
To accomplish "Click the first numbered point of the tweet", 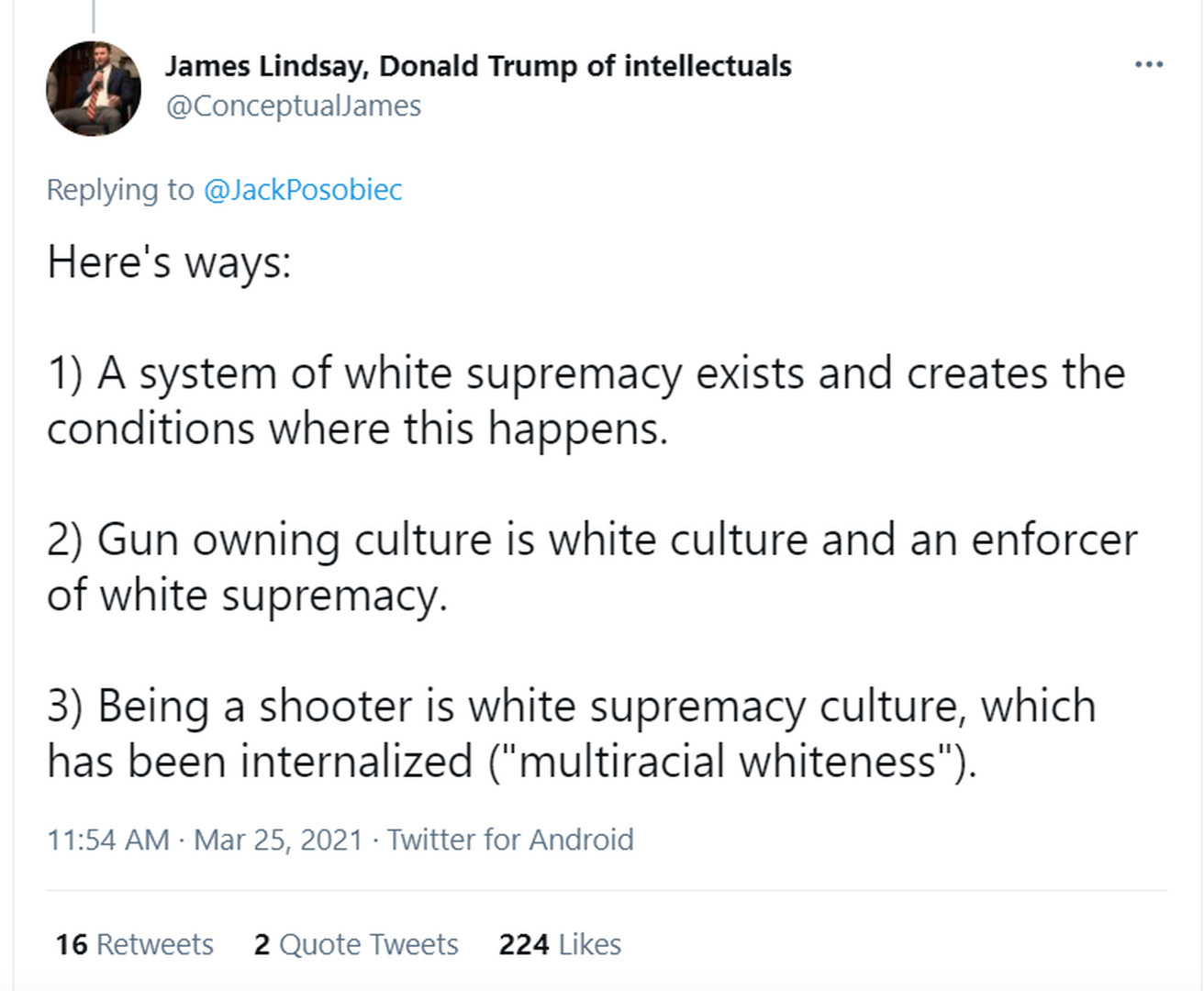I will pos(585,401).
